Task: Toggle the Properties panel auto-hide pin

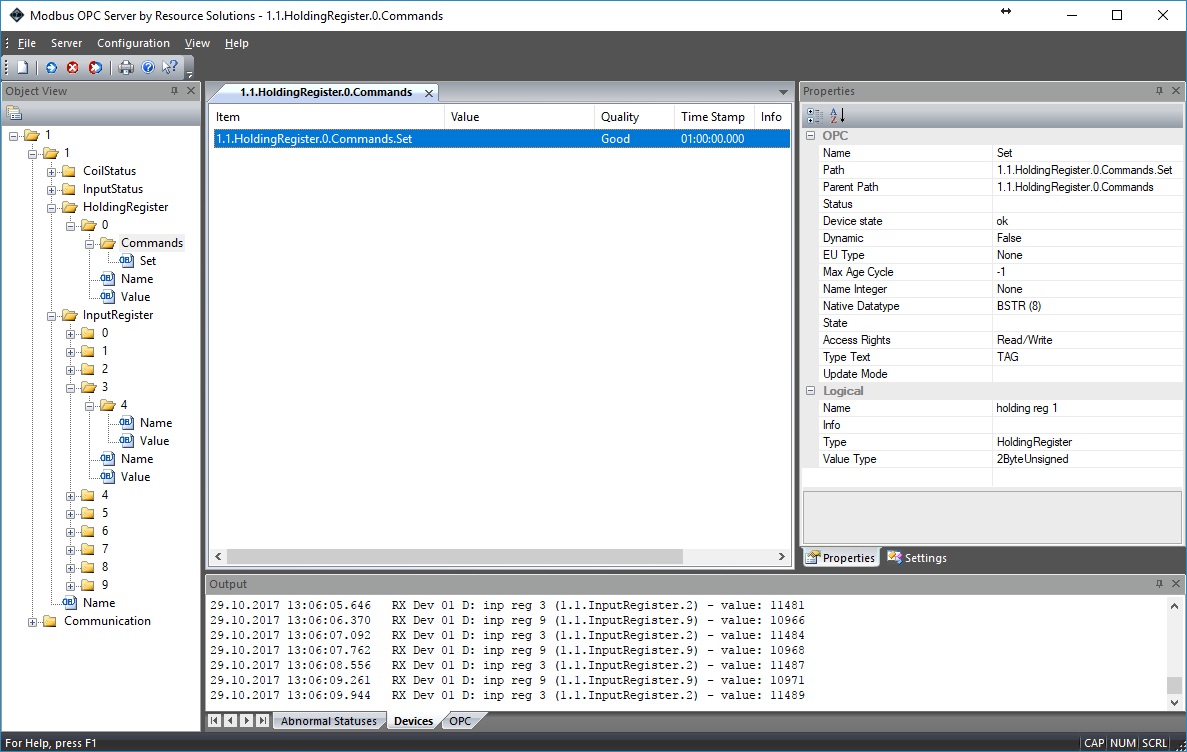Action: click(1158, 91)
